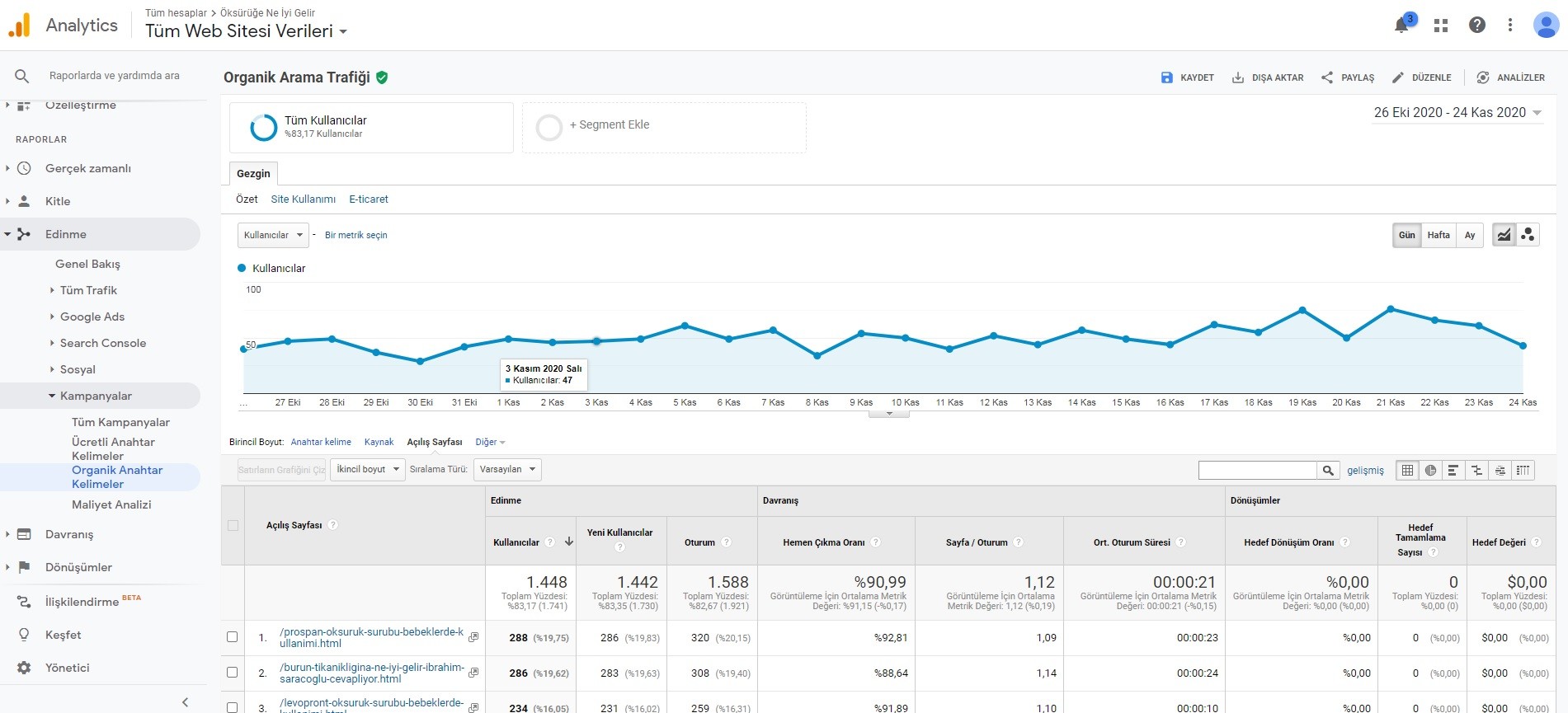Image resolution: width=1568 pixels, height=713 pixels.
Task: Click the DIŞA AKTAR export button
Action: coord(1268,77)
